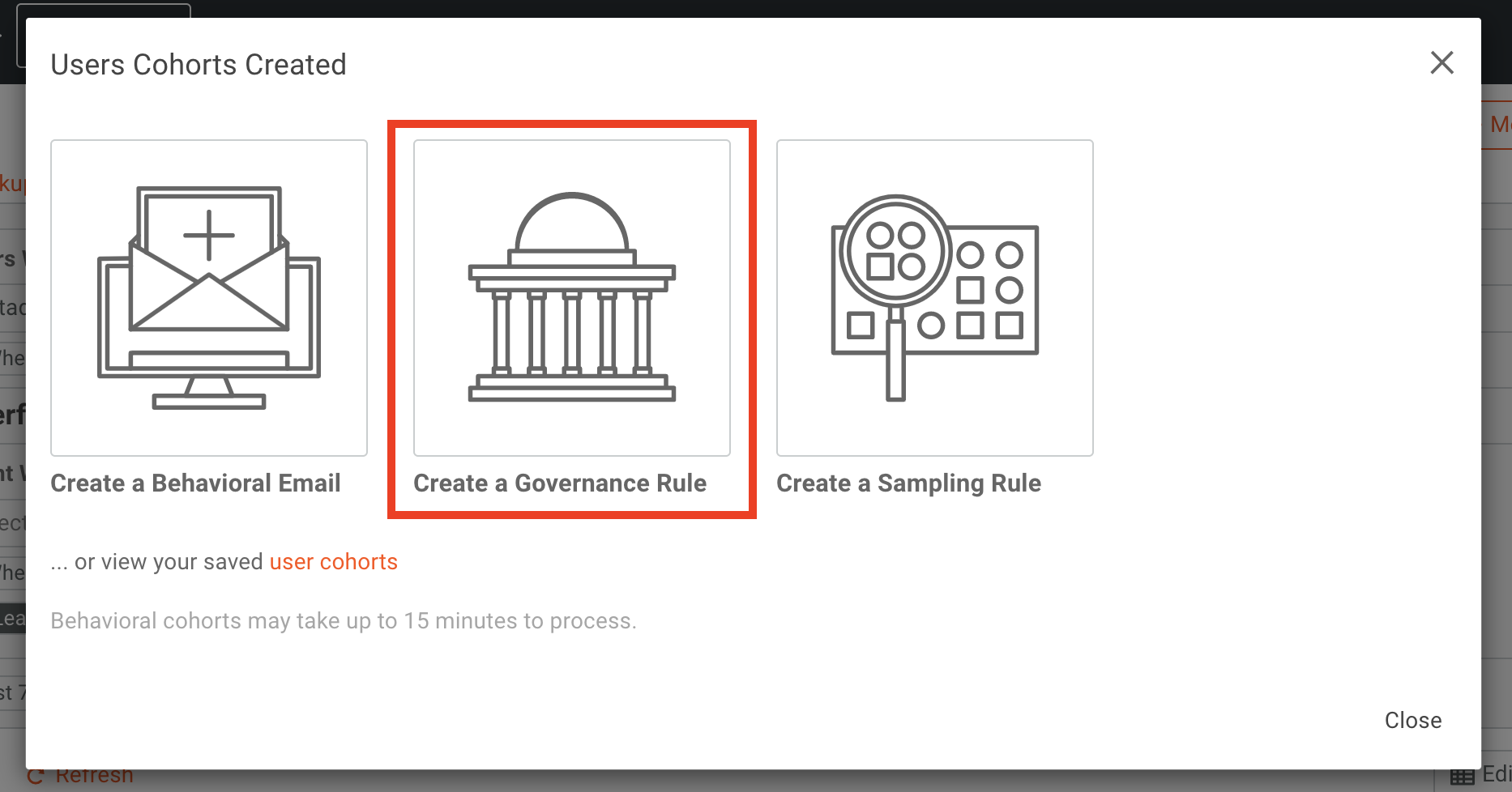The height and width of the screenshot is (792, 1512).
Task: Click the Close button at dialog bottom
Action: 1412,720
